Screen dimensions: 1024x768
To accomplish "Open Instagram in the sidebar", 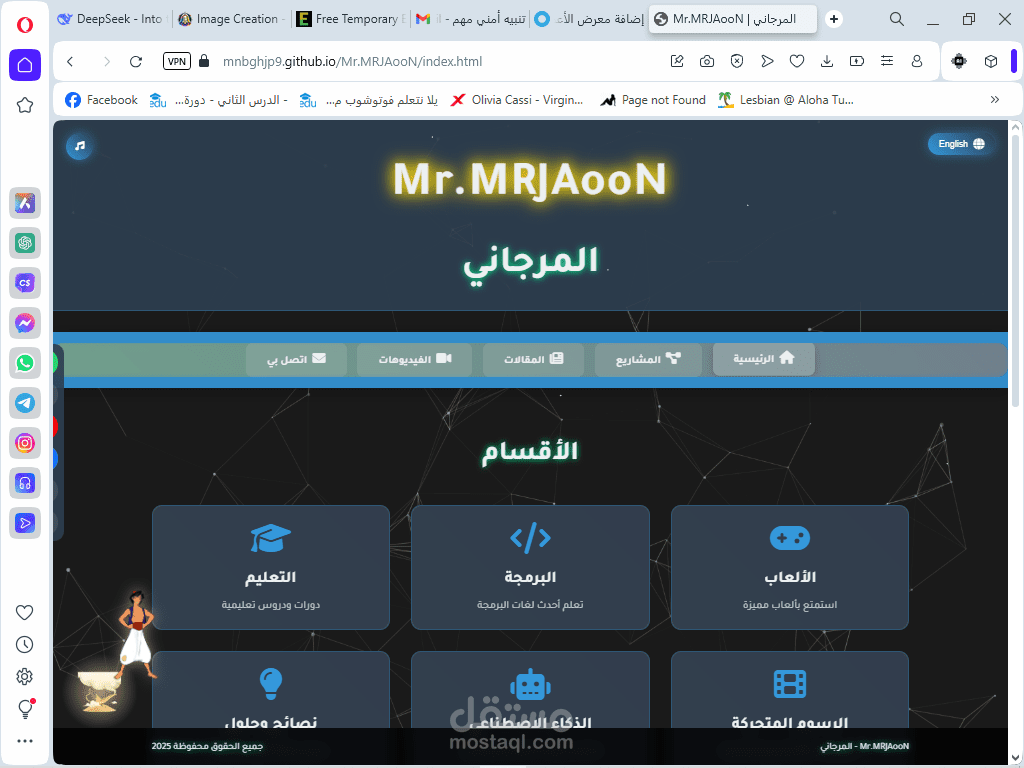I will click(x=25, y=443).
